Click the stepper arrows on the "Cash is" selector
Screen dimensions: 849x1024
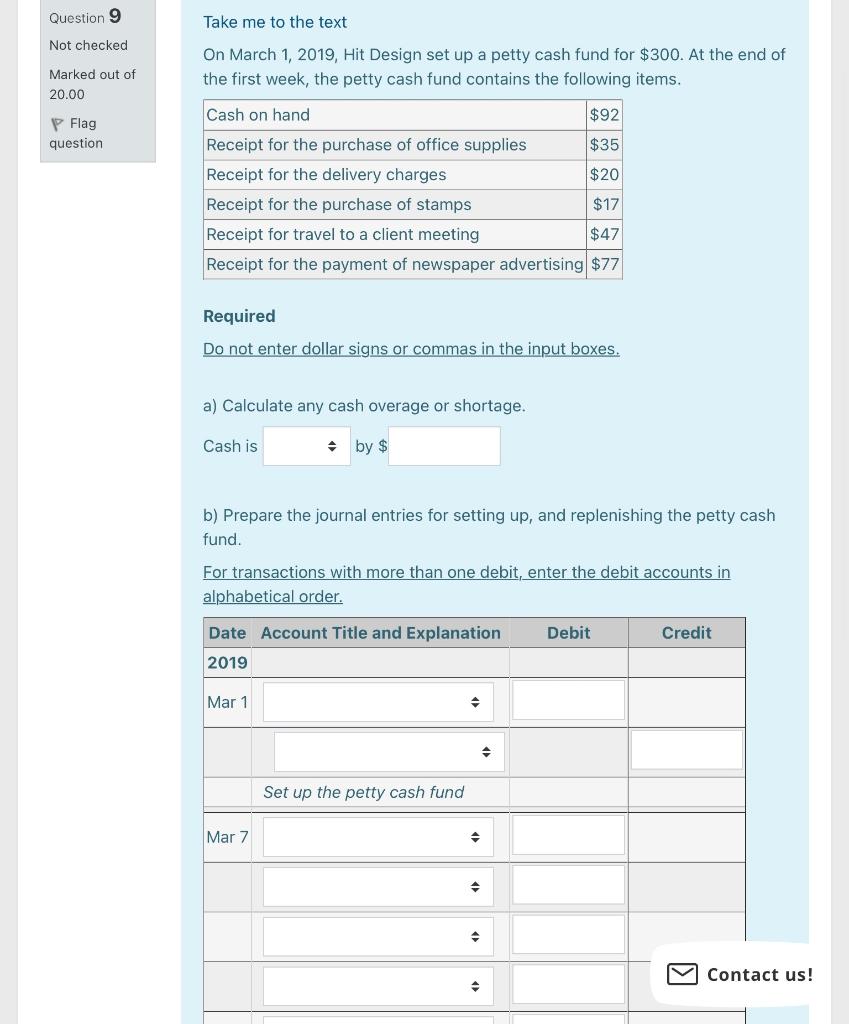coord(333,446)
